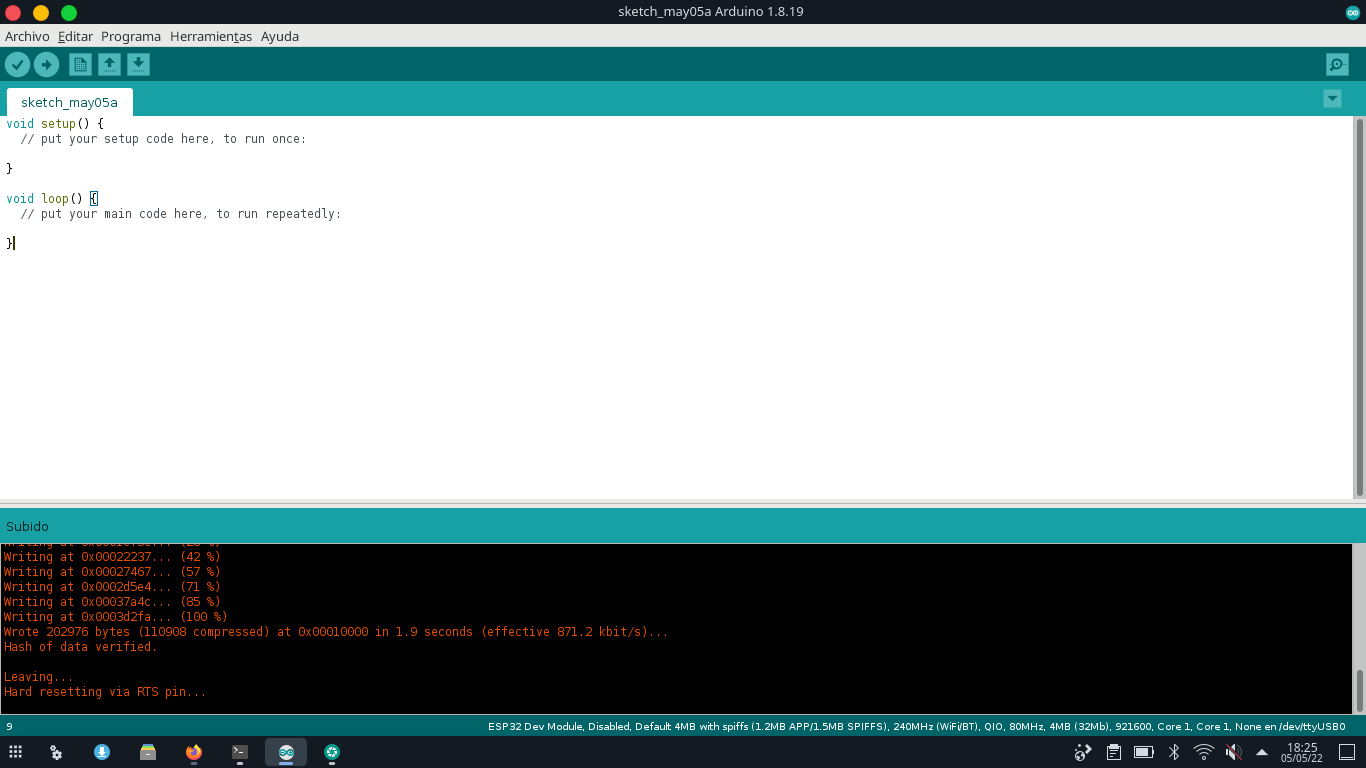Open the terminal from the taskbar

point(240,752)
